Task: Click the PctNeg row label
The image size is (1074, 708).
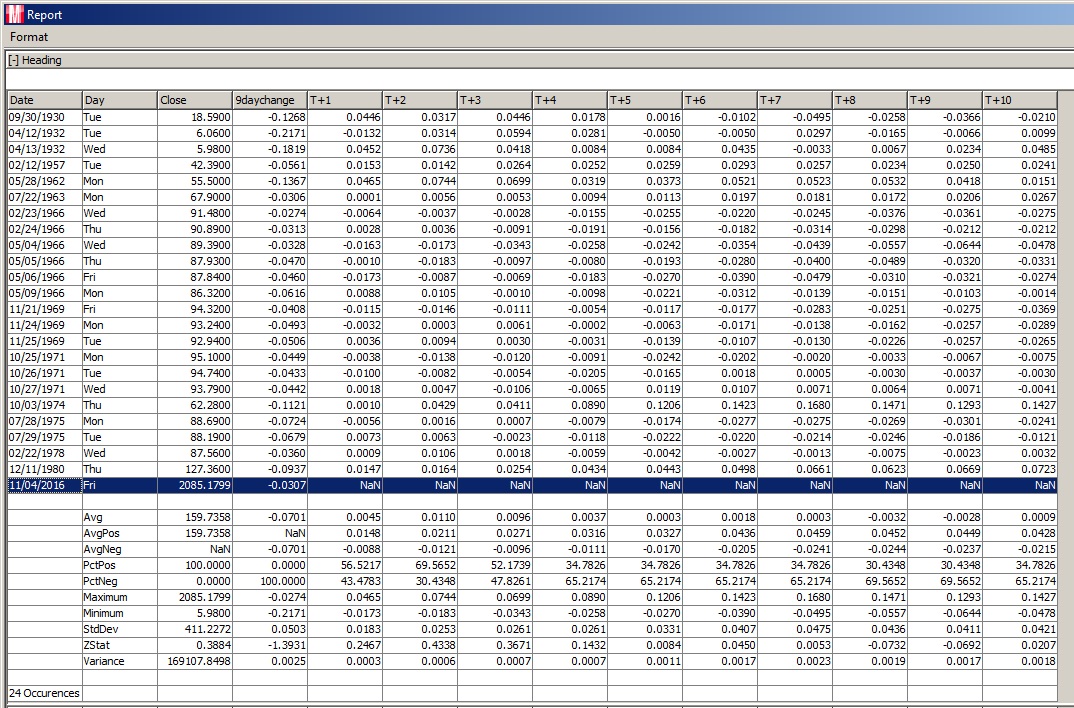Action: [x=120, y=581]
